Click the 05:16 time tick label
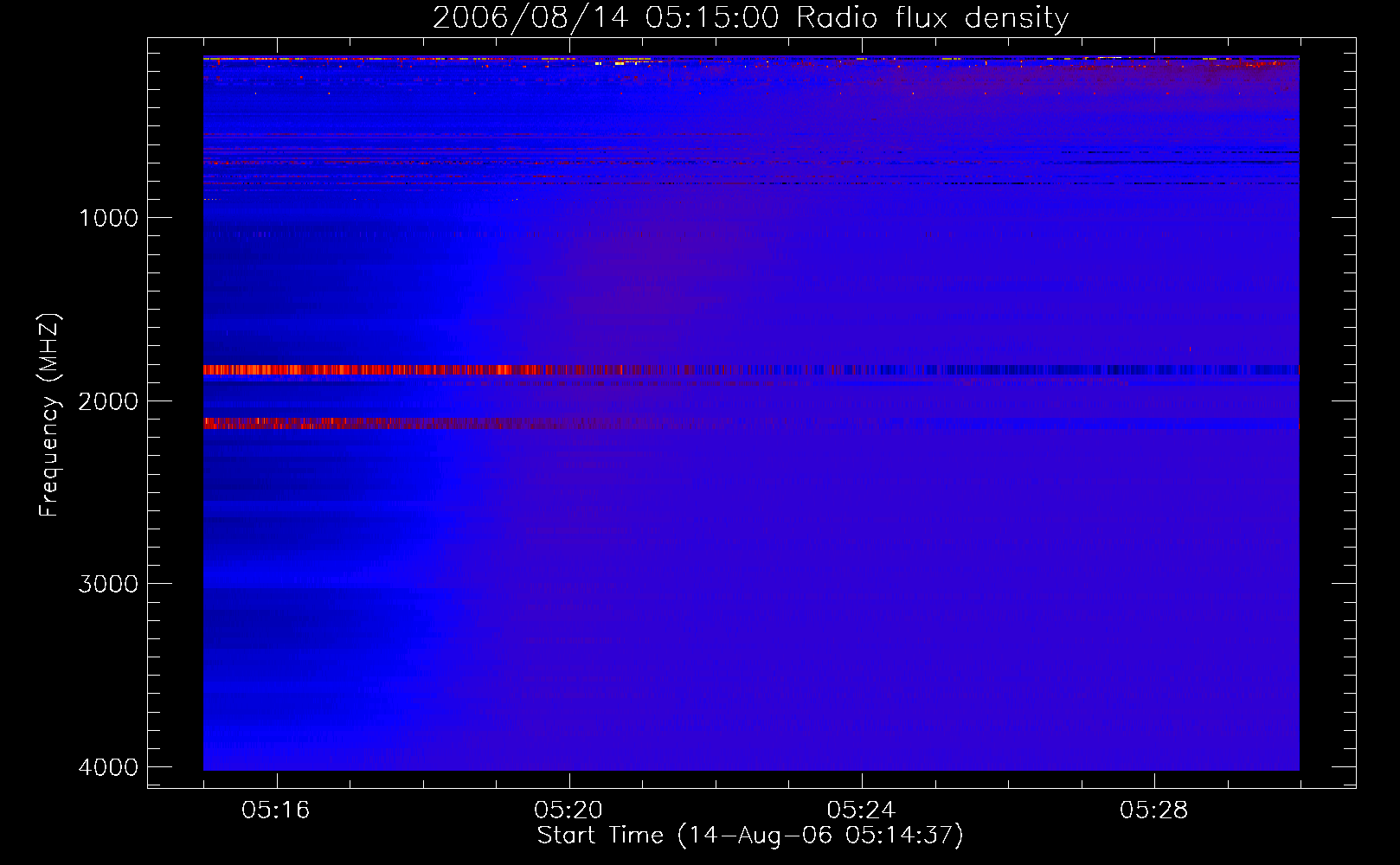This screenshot has width=1400, height=865. [x=276, y=811]
